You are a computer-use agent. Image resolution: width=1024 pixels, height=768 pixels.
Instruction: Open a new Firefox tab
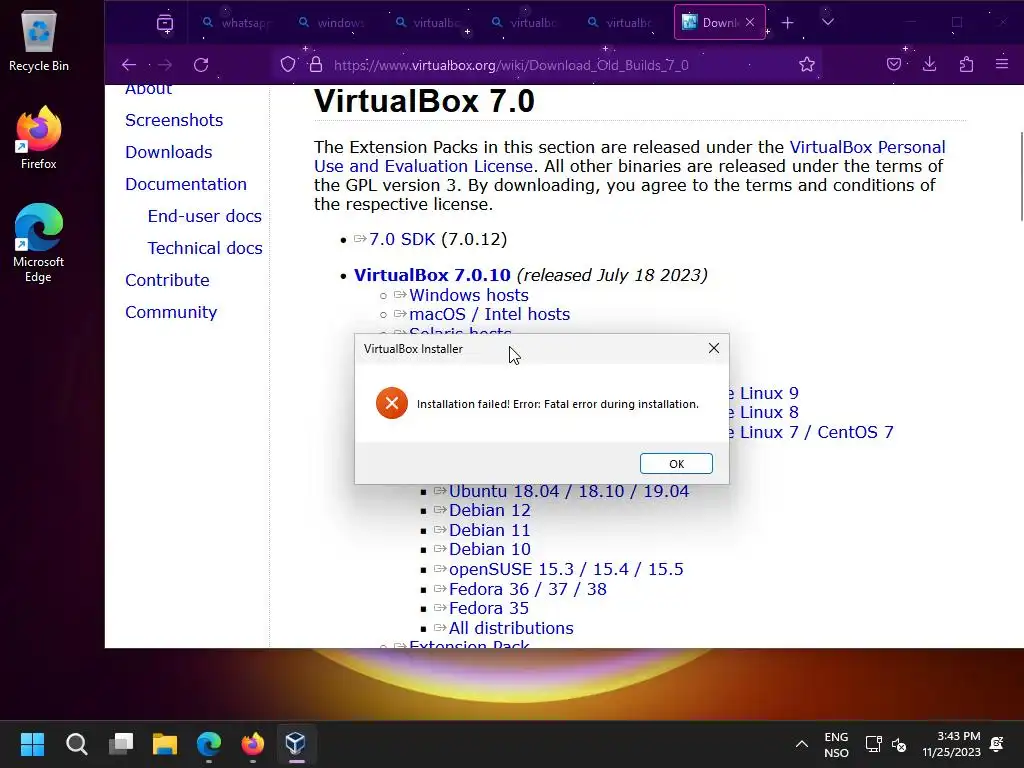click(x=788, y=23)
